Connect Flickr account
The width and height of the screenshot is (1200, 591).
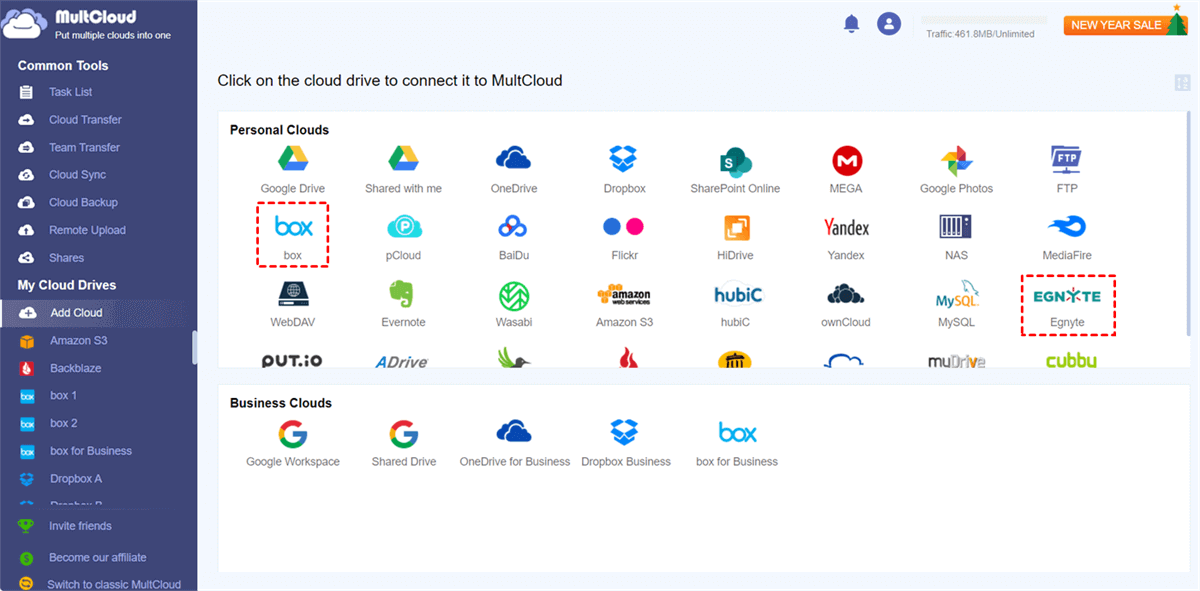tap(624, 227)
